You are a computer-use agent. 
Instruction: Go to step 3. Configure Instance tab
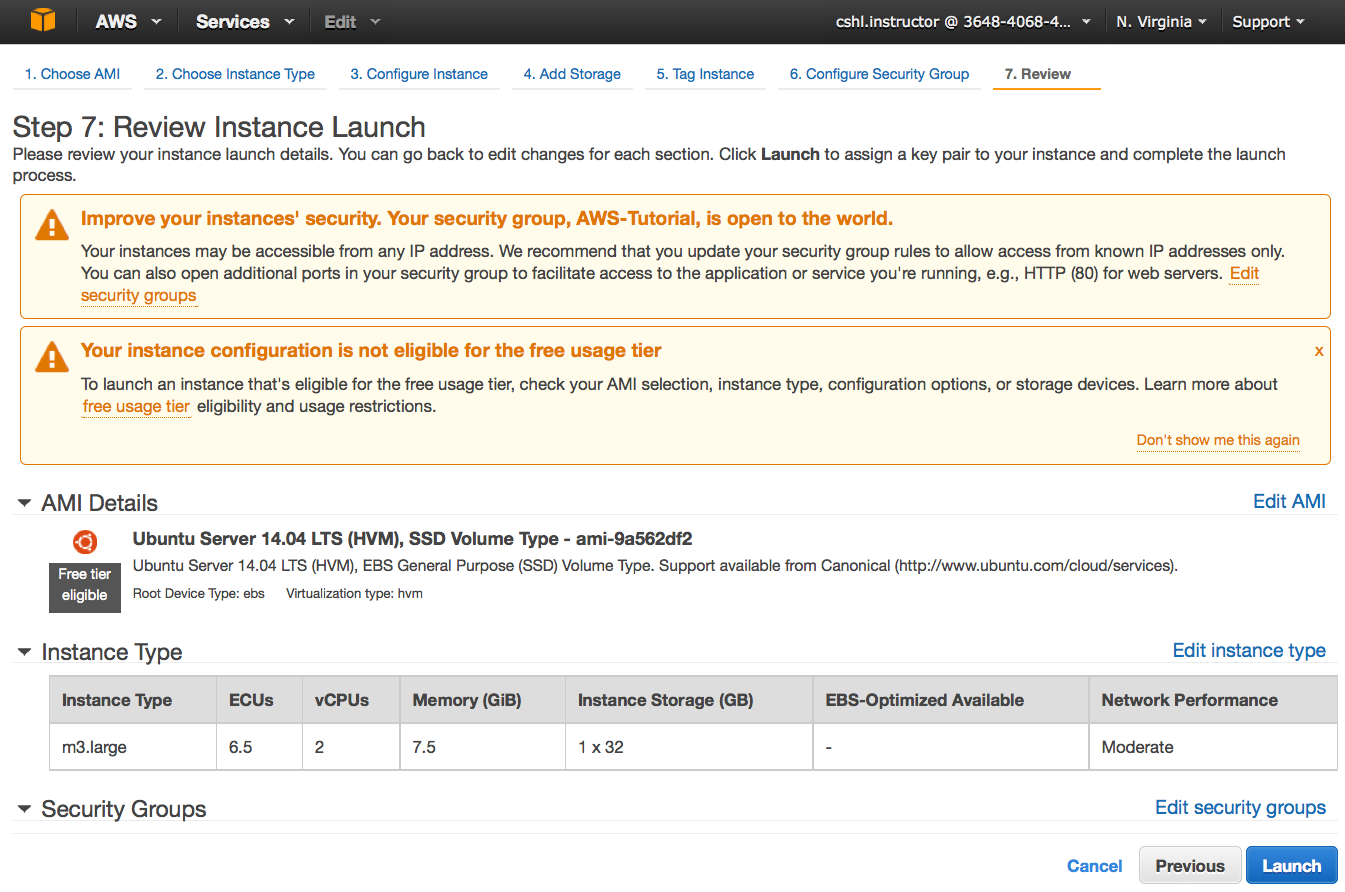(419, 74)
